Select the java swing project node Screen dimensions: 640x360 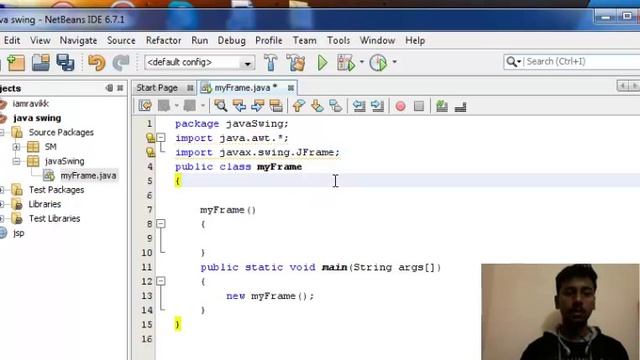coord(37,118)
